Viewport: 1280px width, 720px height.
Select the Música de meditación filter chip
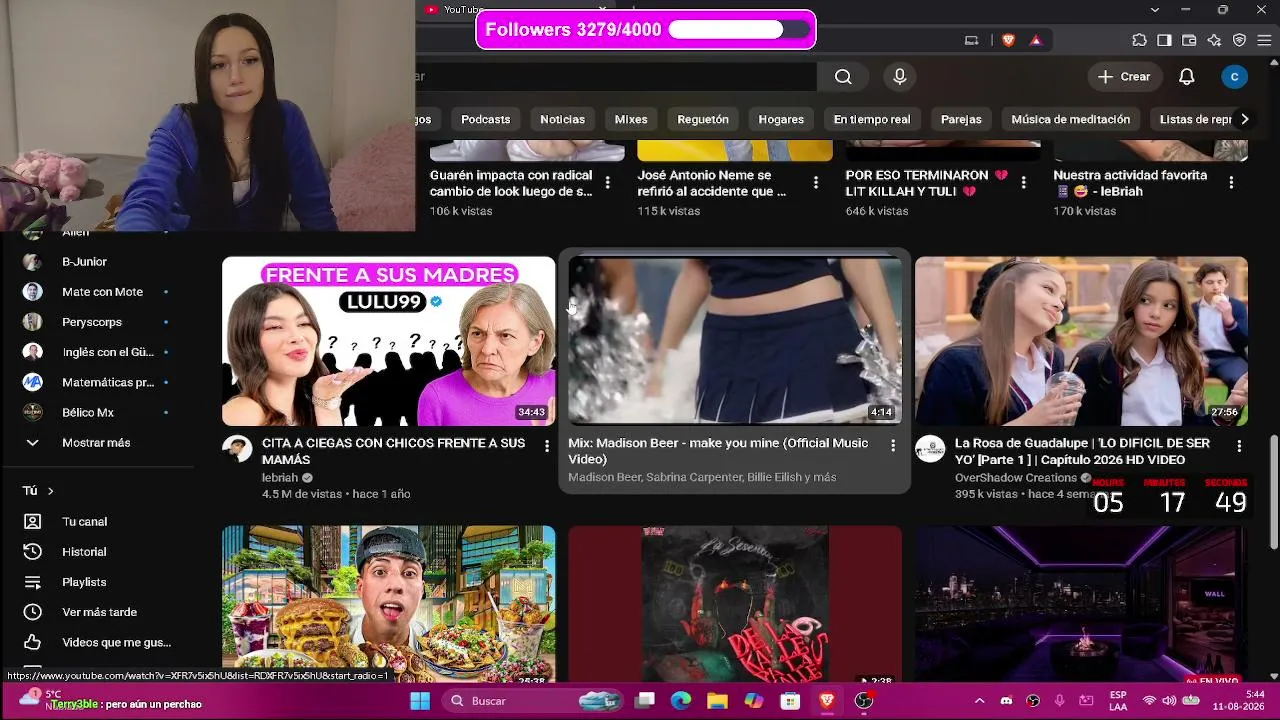[x=1070, y=119]
